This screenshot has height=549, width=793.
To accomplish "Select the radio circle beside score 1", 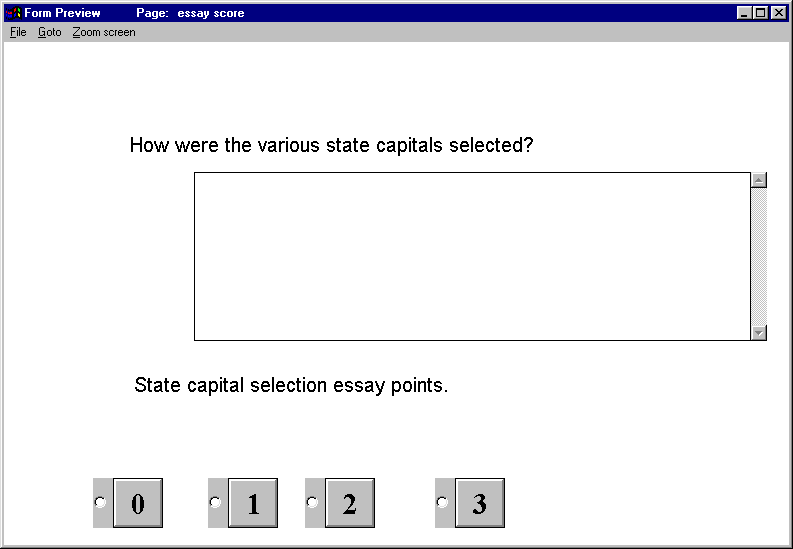I will tap(215, 502).
